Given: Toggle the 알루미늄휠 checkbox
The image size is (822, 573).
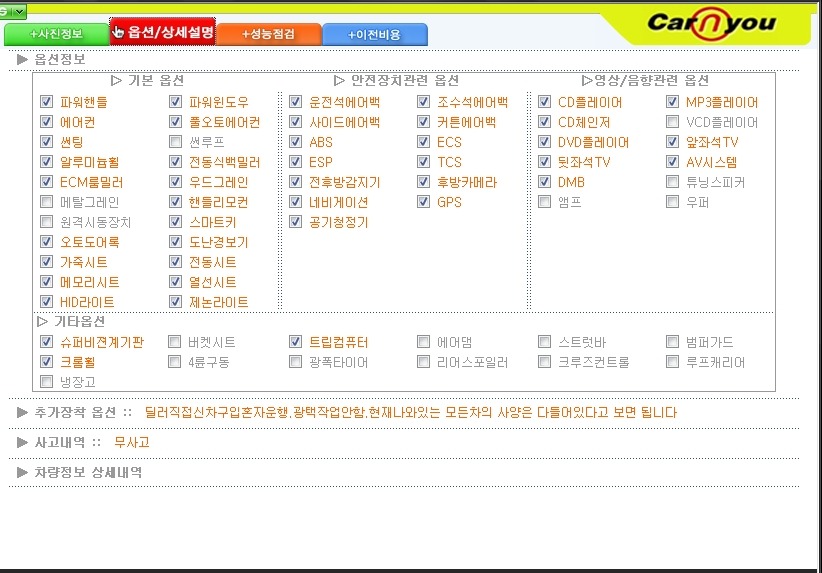Looking at the screenshot, I should coord(47,161).
